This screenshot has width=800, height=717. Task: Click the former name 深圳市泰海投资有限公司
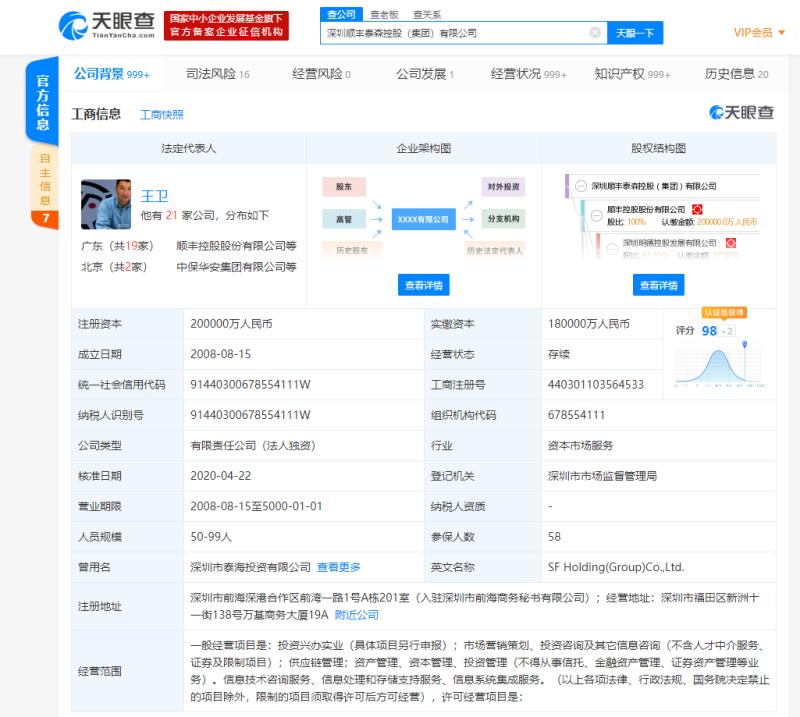click(x=250, y=567)
